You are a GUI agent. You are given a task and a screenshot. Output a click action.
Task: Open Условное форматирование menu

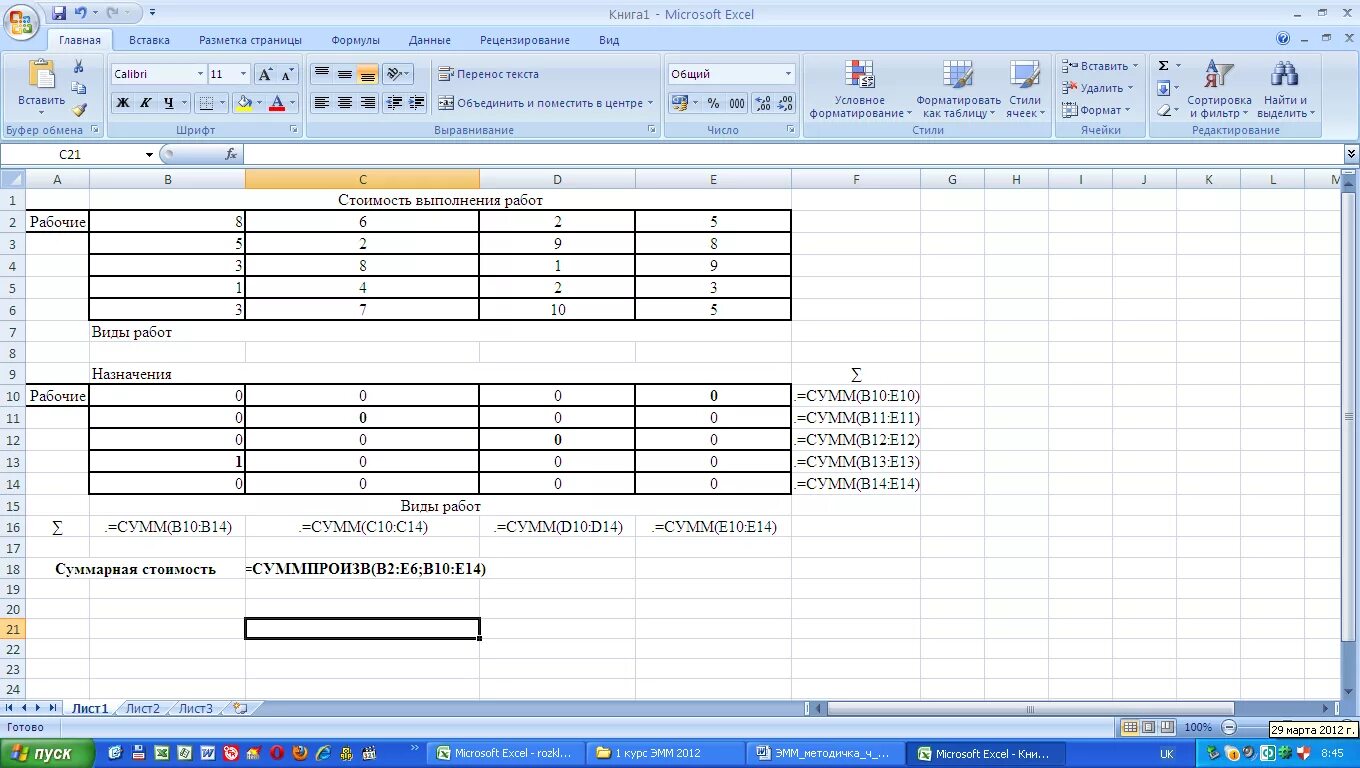tap(860, 89)
